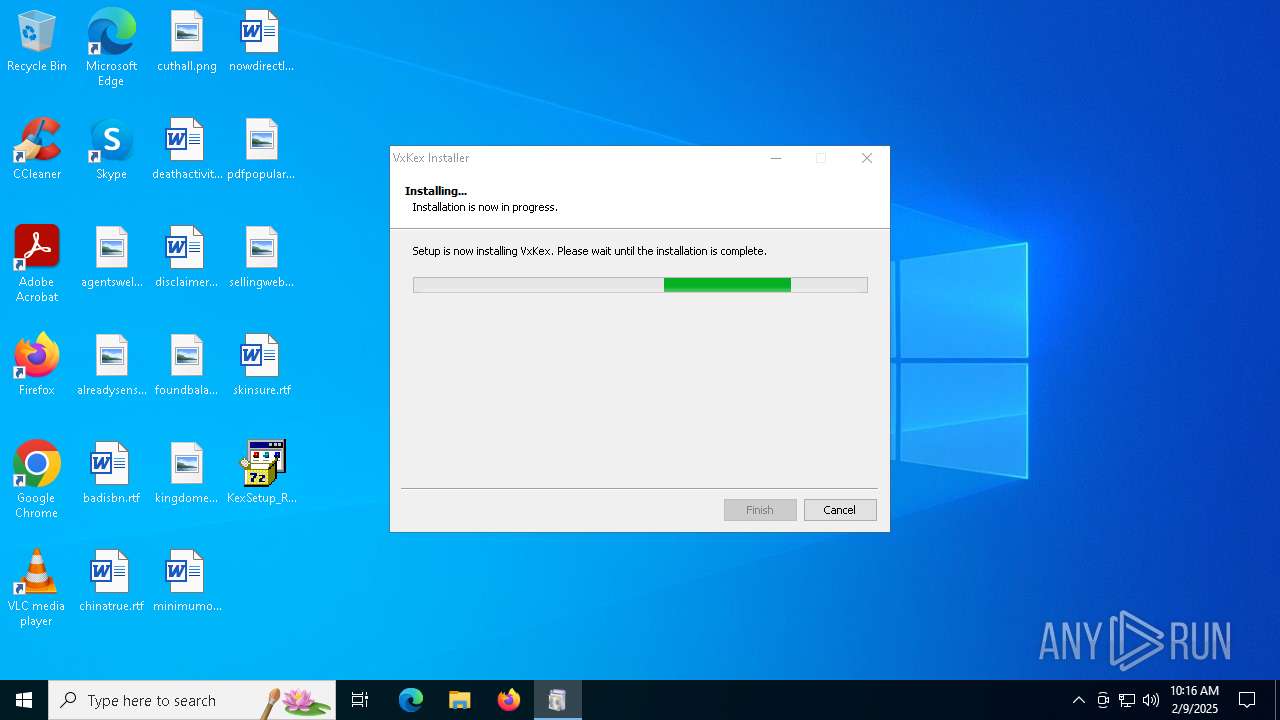This screenshot has width=1280, height=720.
Task: Select the sellingweb... file icon
Action: click(x=261, y=258)
